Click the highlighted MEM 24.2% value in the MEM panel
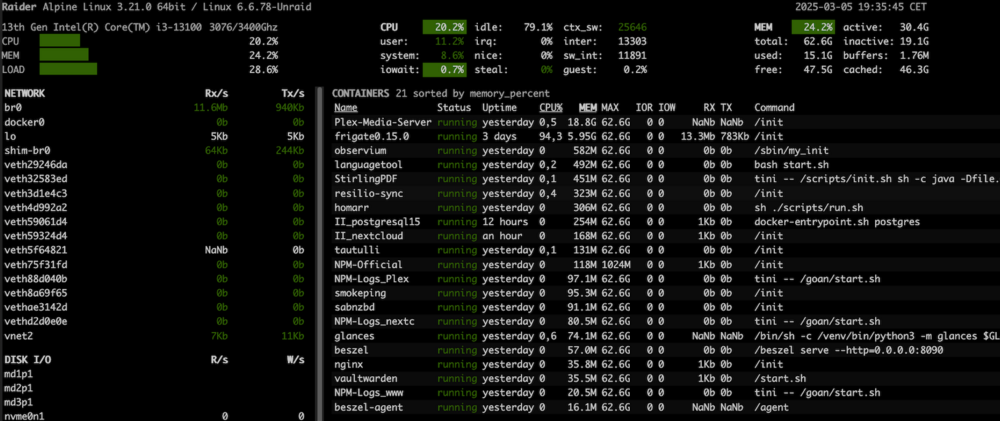The height and width of the screenshot is (421, 1000). tap(814, 27)
